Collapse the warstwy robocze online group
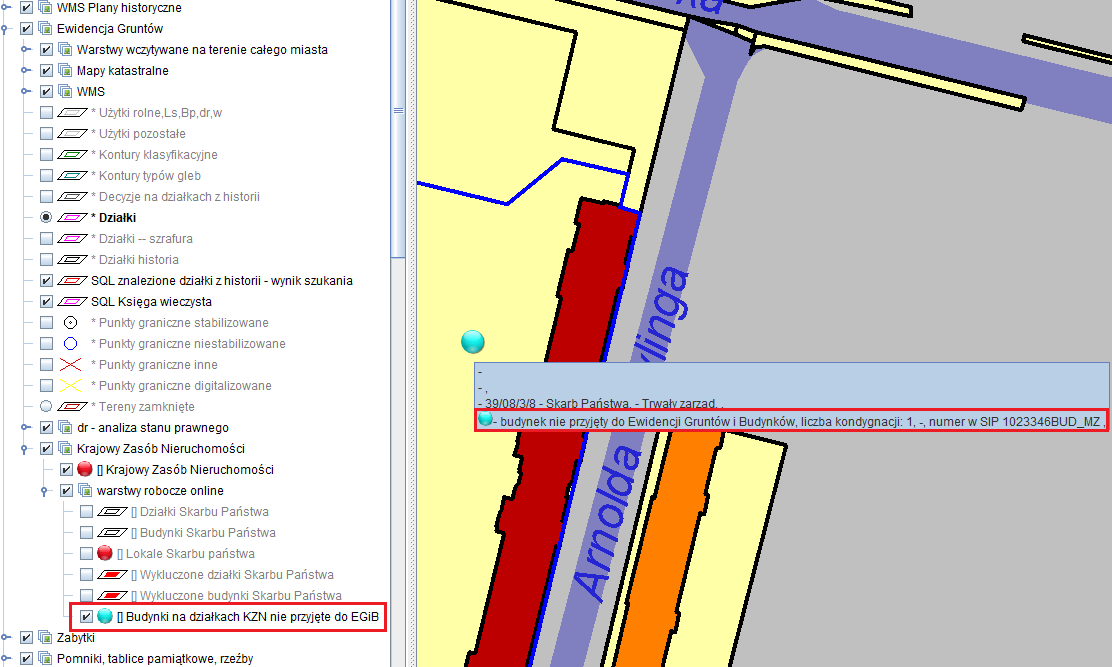The image size is (1112, 667). click(x=45, y=491)
